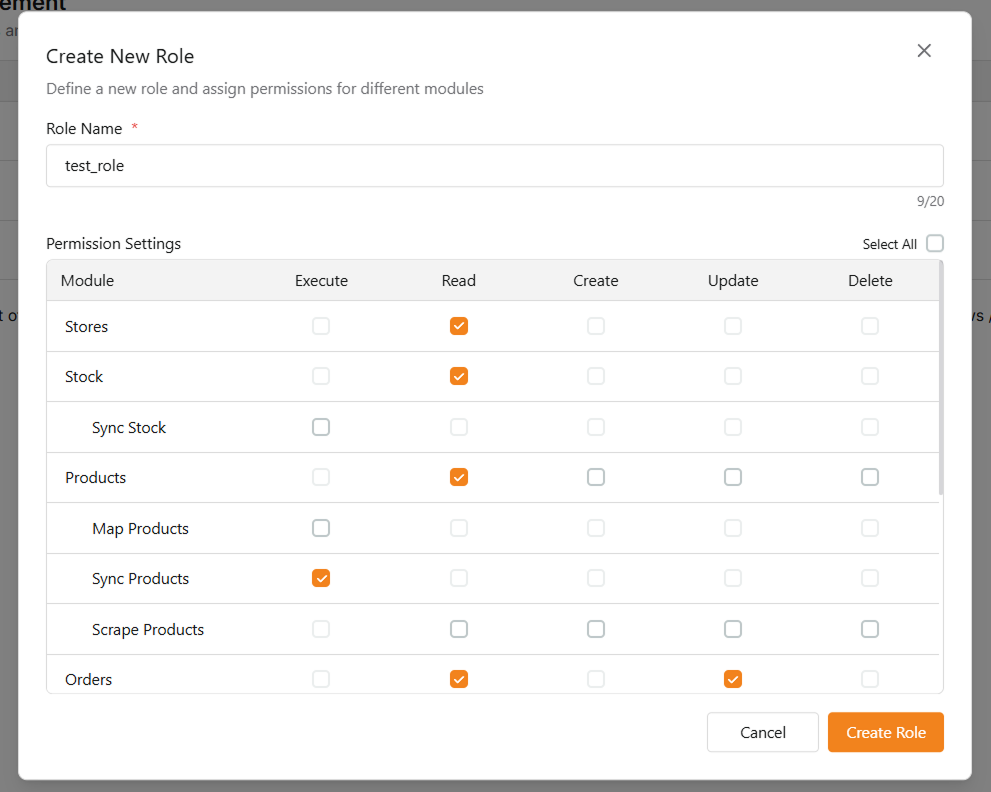991x792 pixels.
Task: Select the Stock module row label
Action: tap(84, 377)
